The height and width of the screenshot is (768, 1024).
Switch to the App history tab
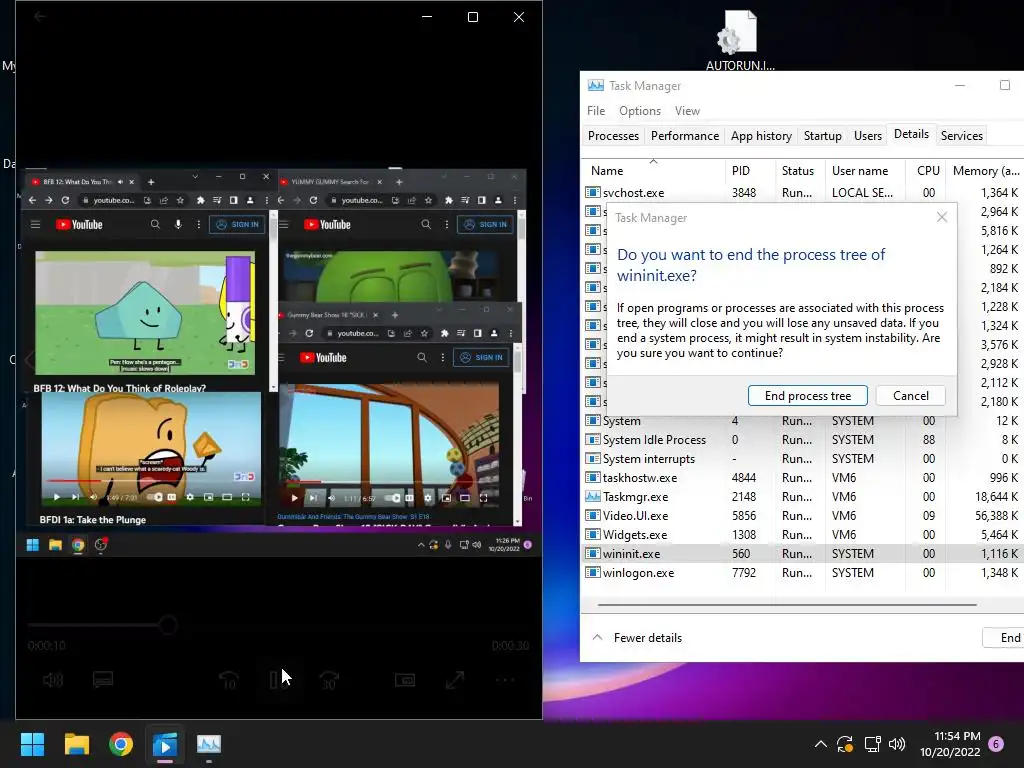click(x=761, y=136)
